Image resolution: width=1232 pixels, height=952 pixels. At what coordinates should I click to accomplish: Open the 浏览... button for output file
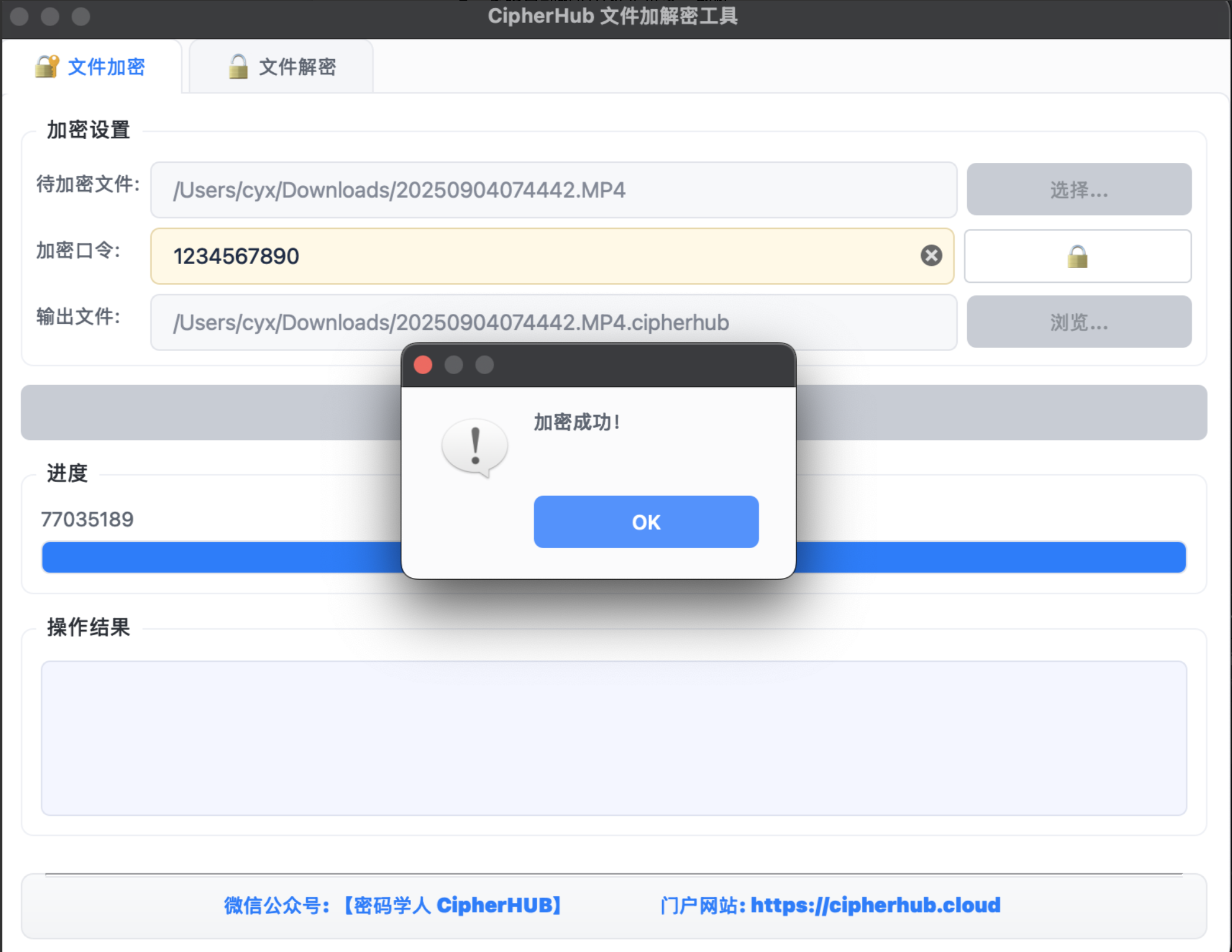pyautogui.click(x=1078, y=322)
